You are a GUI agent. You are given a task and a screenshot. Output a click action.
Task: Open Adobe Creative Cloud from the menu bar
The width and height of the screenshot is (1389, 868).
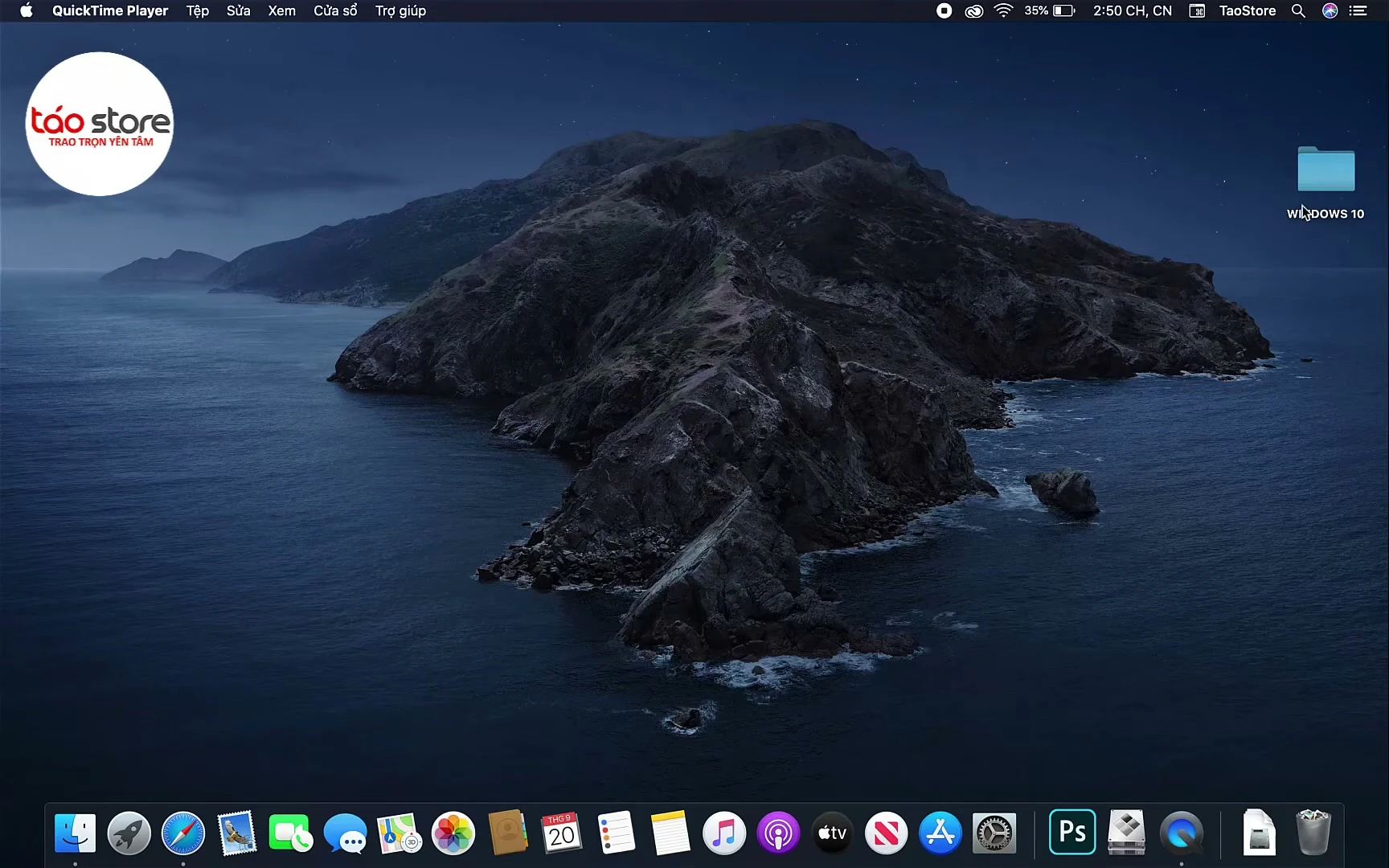pos(973,10)
